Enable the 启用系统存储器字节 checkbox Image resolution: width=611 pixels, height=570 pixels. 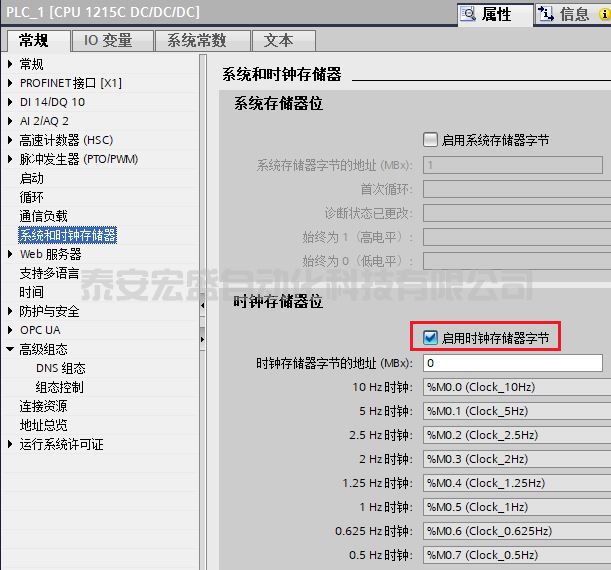pyautogui.click(x=431, y=140)
